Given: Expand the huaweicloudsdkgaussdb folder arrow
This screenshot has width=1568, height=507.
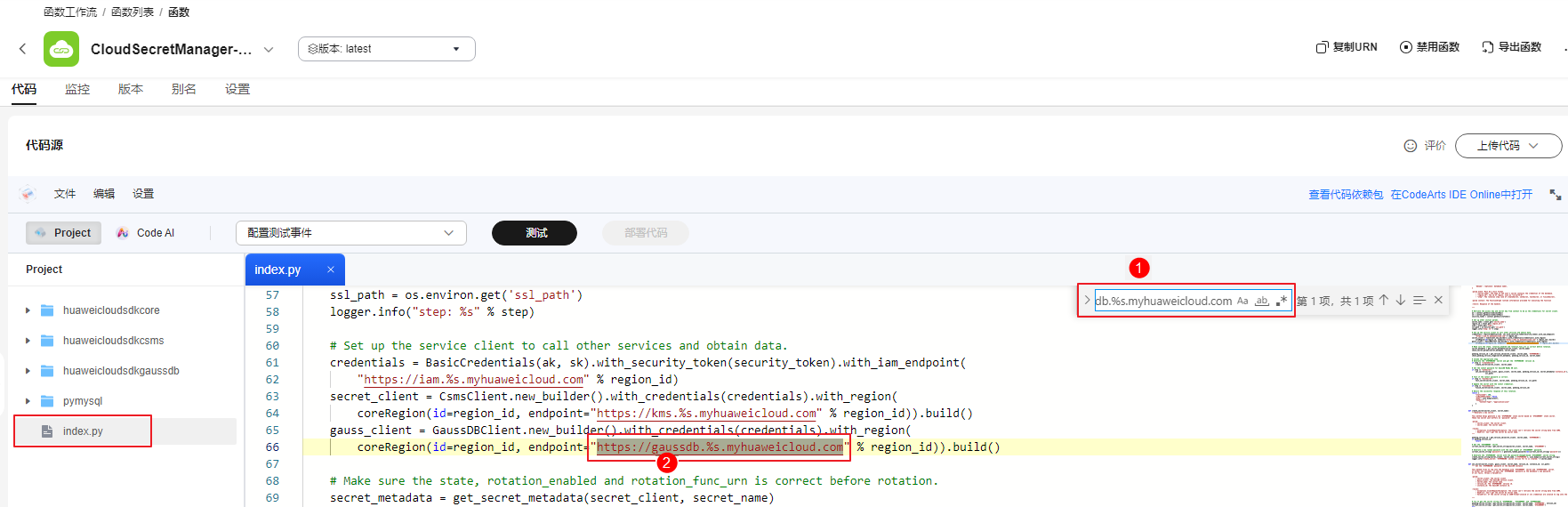Looking at the screenshot, I should [28, 371].
